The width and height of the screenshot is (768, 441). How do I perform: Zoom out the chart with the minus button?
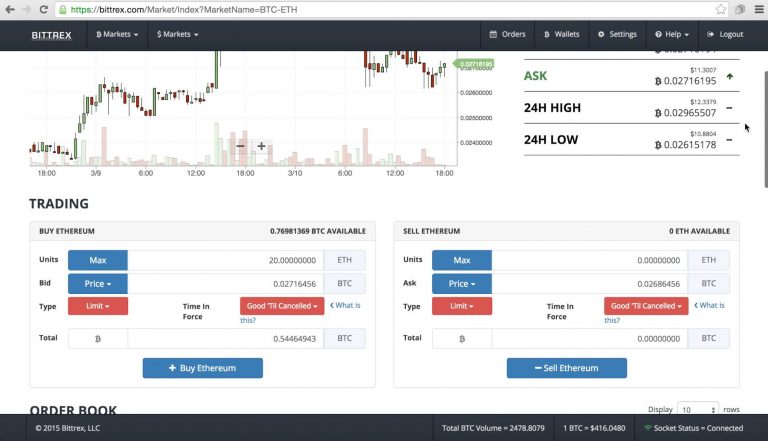(240, 146)
